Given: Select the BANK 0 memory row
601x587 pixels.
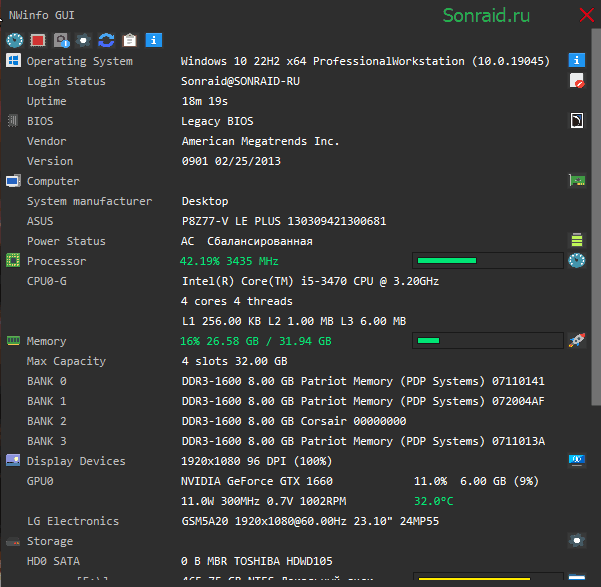Looking at the screenshot, I should (286, 381).
